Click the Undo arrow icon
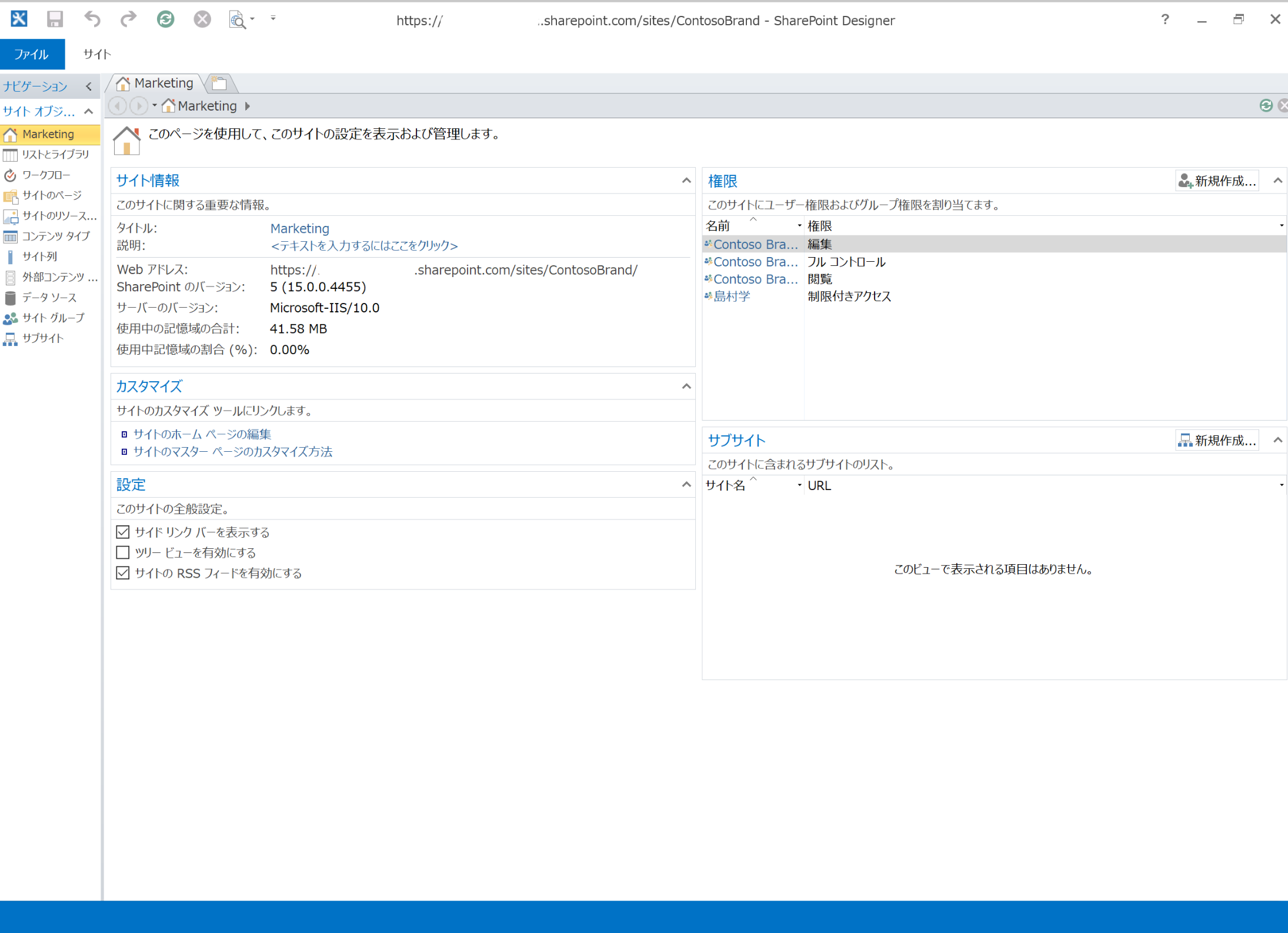 point(92,19)
